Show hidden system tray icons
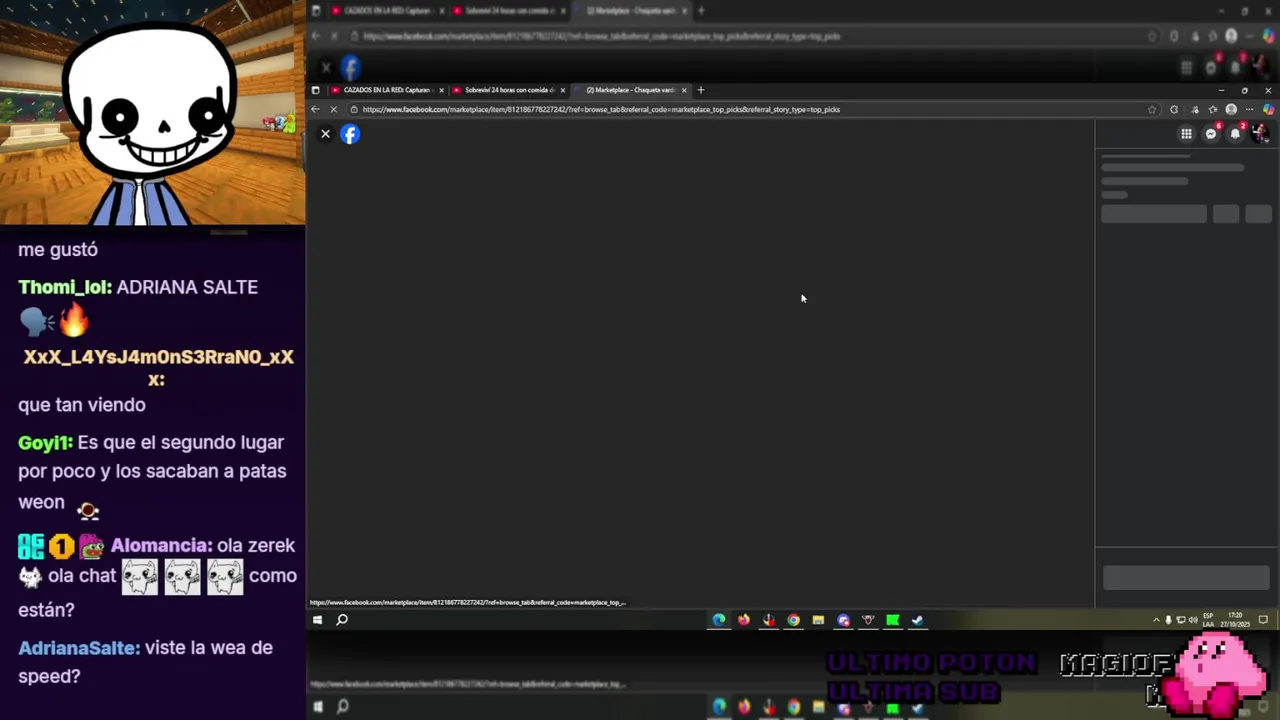 1156,620
